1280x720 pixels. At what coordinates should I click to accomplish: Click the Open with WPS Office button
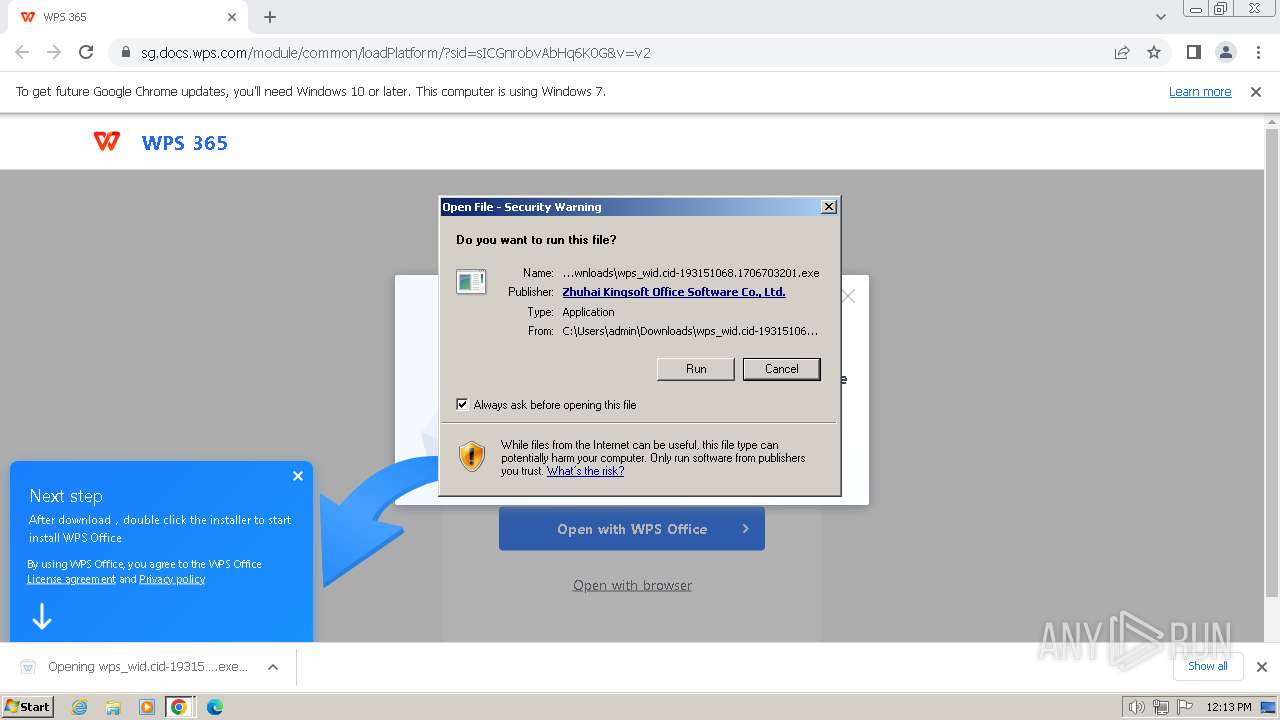point(632,529)
